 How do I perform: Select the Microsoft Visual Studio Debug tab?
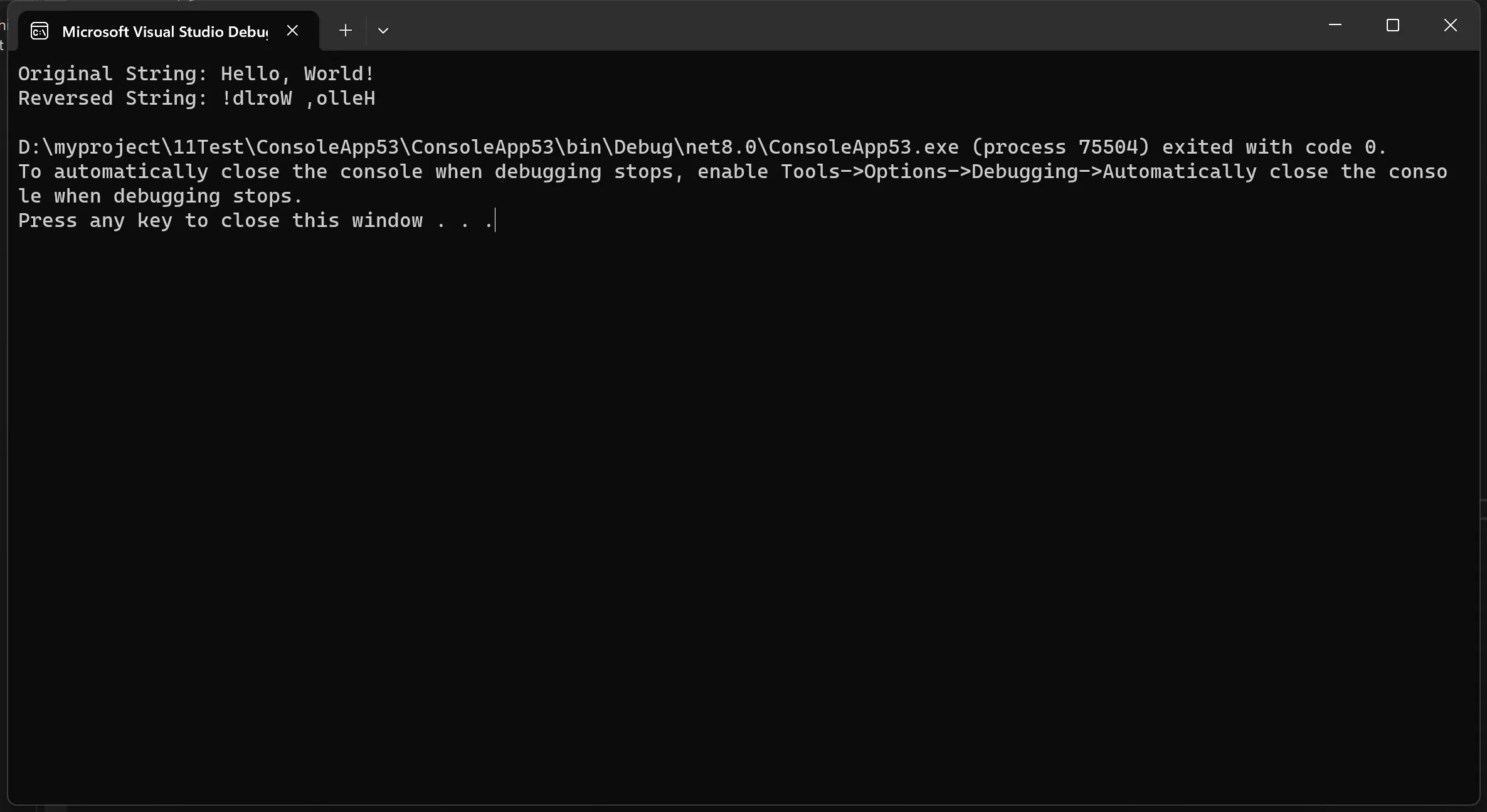[x=164, y=31]
